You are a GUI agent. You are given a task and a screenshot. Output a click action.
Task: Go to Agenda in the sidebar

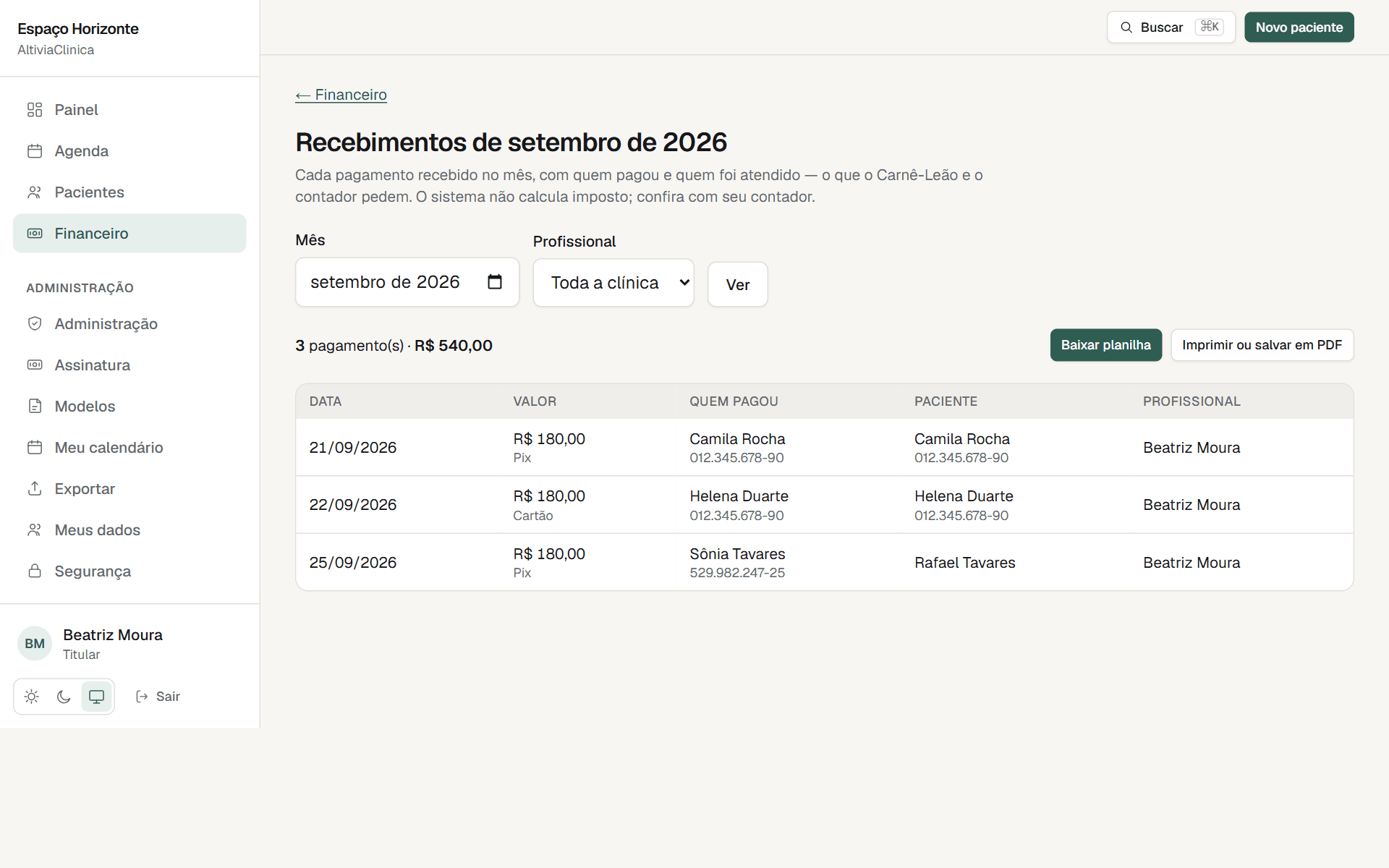pyautogui.click(x=129, y=151)
